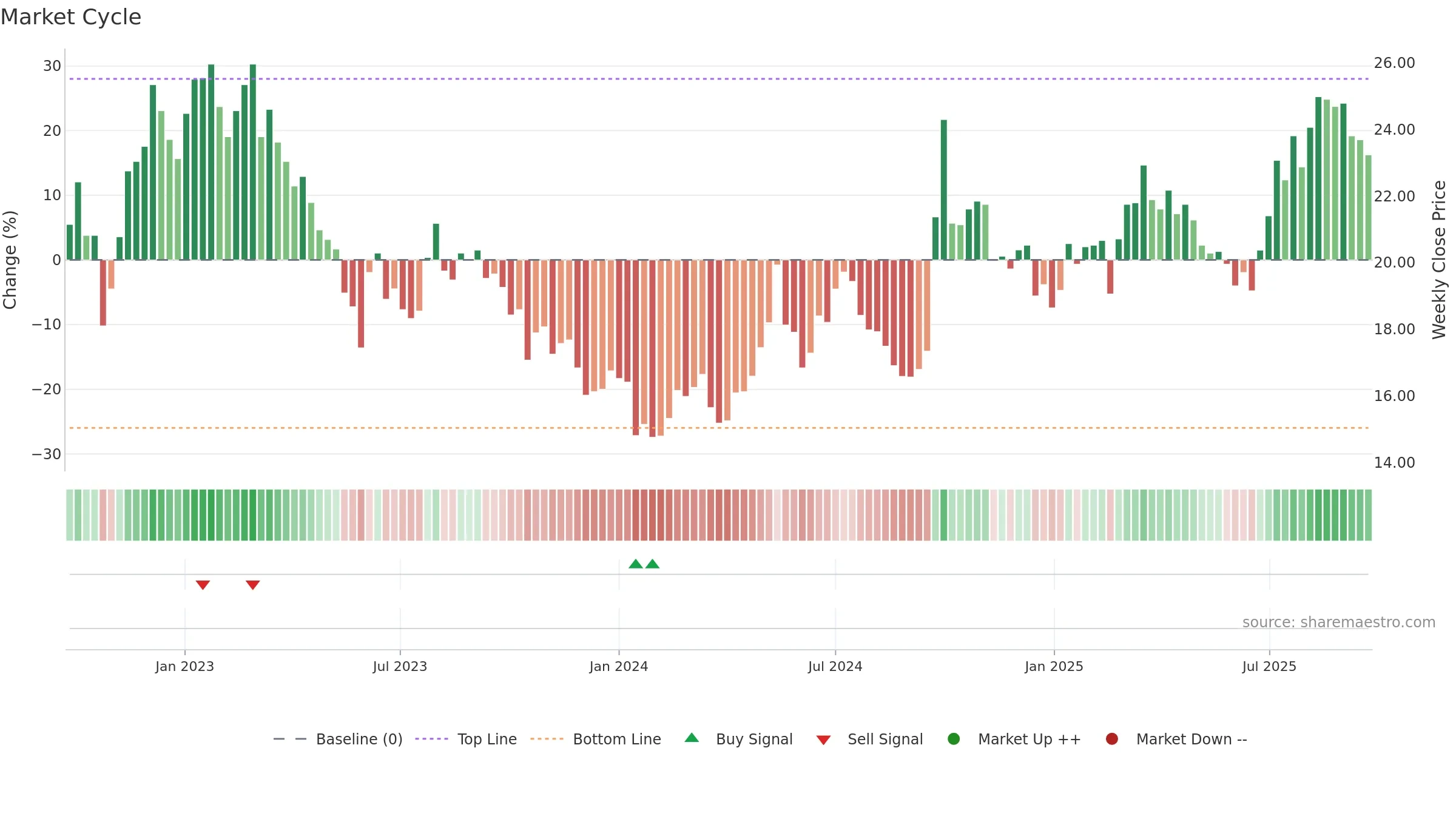The width and height of the screenshot is (1456, 819).
Task: Click the Market Down -- red dot
Action: point(1112,739)
